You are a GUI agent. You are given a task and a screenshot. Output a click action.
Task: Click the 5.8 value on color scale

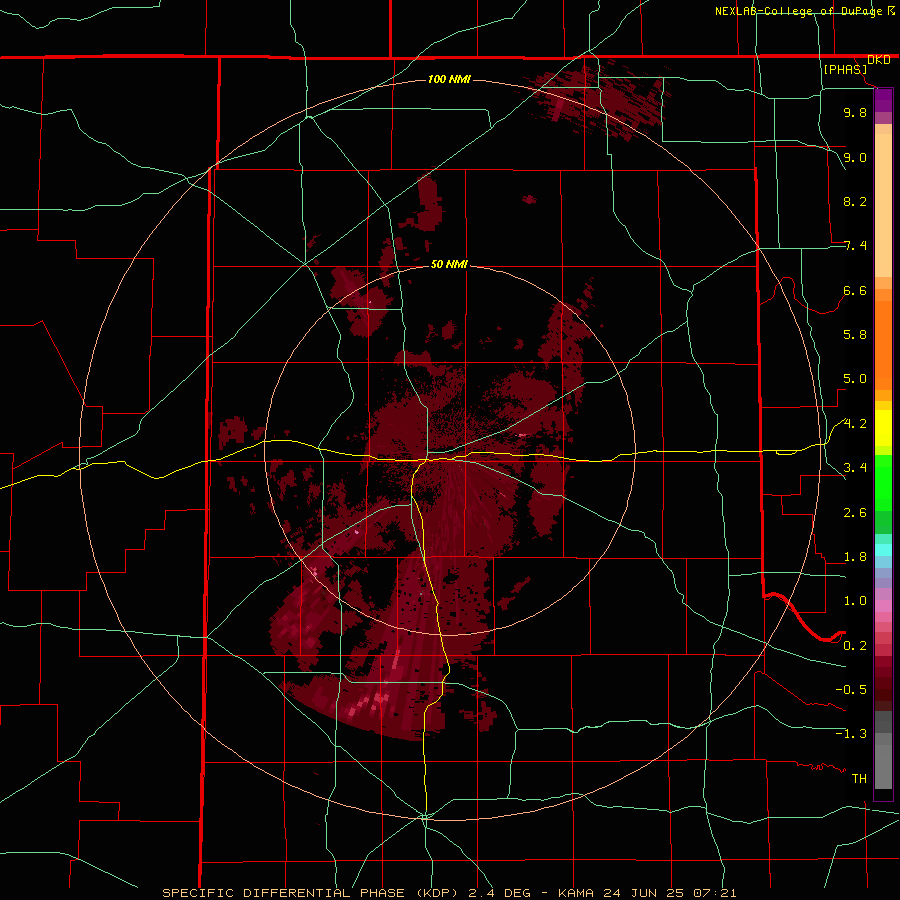(x=855, y=335)
